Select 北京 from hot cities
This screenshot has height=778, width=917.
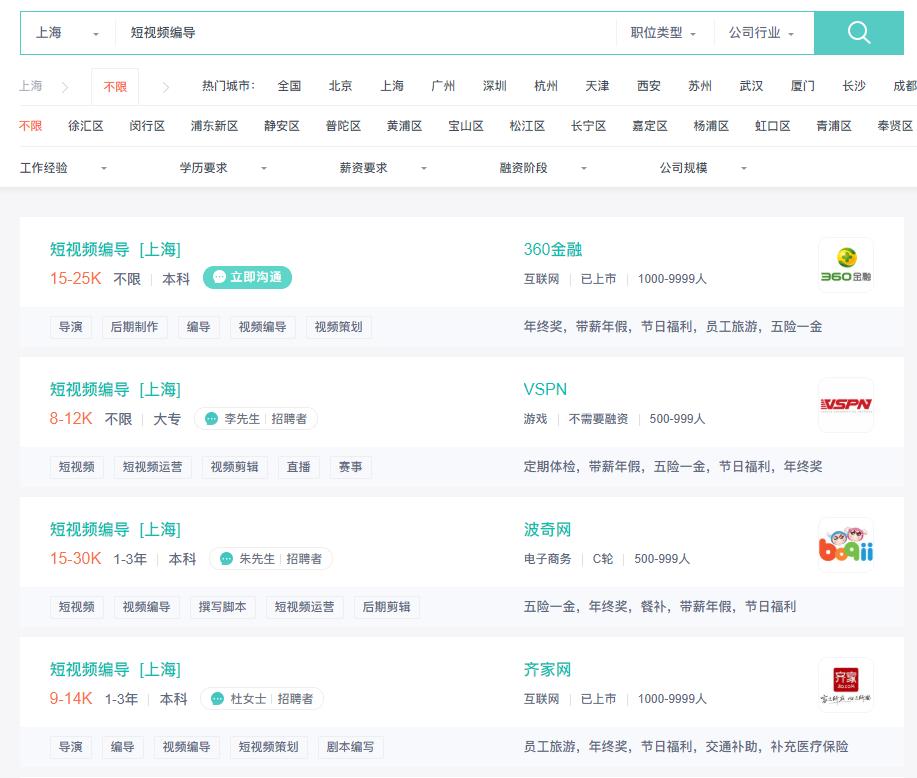point(340,86)
